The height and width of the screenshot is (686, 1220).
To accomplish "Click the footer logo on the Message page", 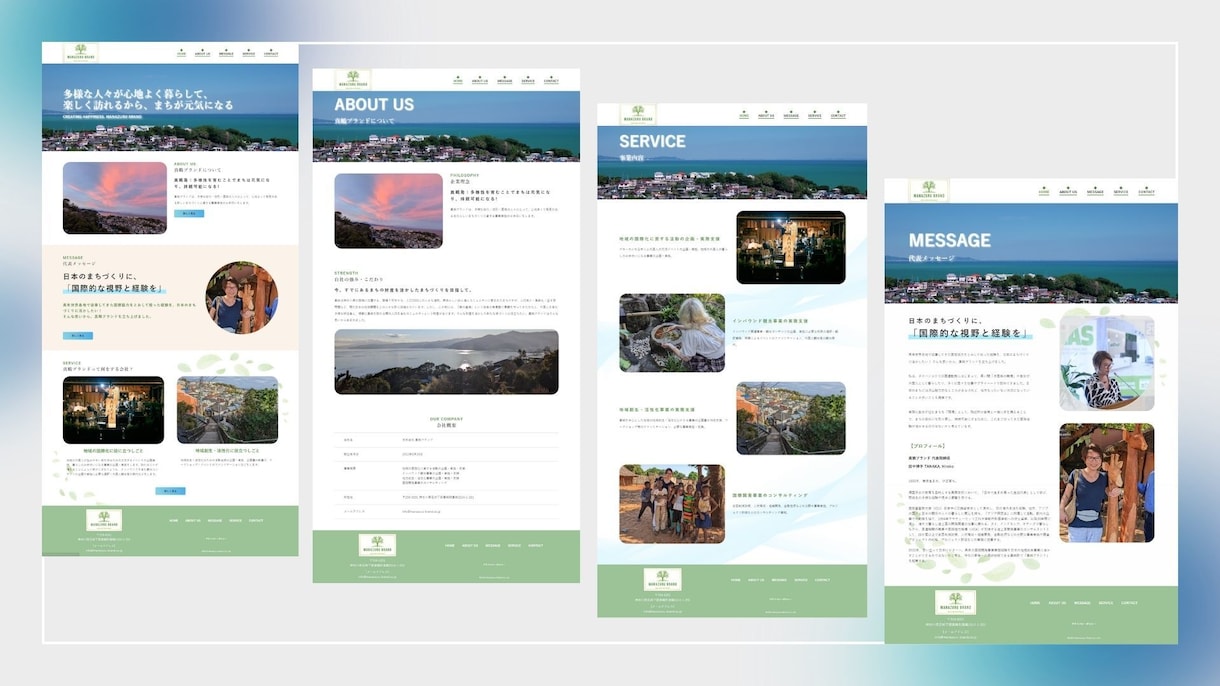I will pos(956,603).
